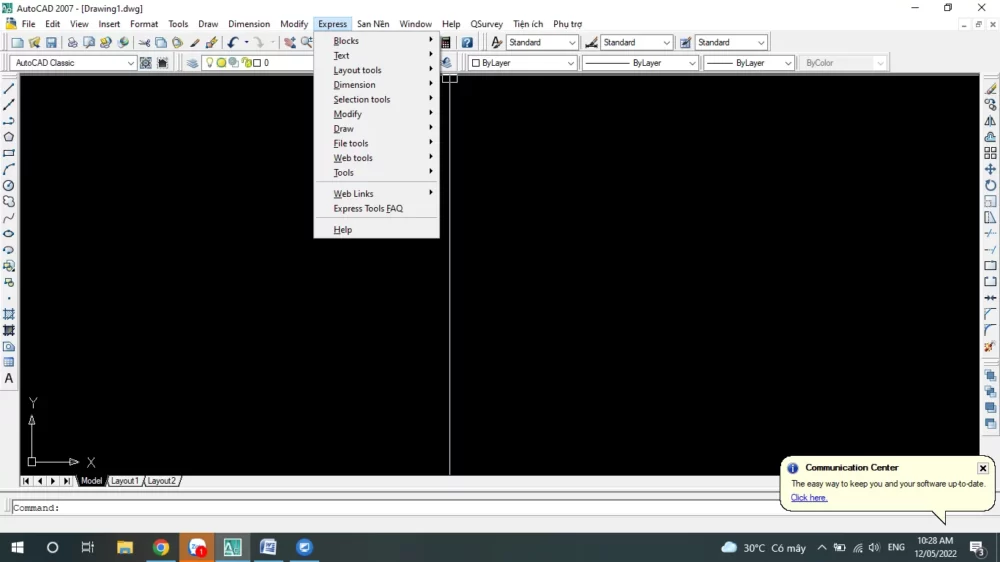Click the Rotate modify tool

click(990, 185)
